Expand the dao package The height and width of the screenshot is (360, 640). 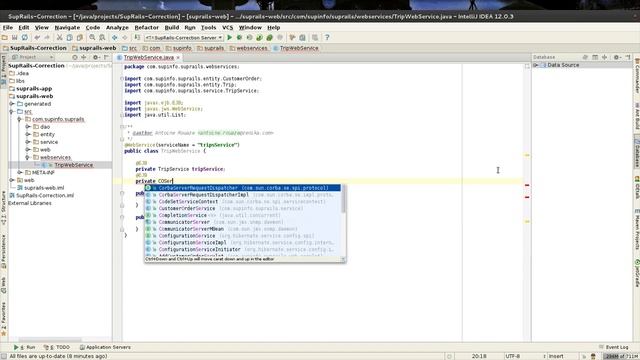(28, 127)
